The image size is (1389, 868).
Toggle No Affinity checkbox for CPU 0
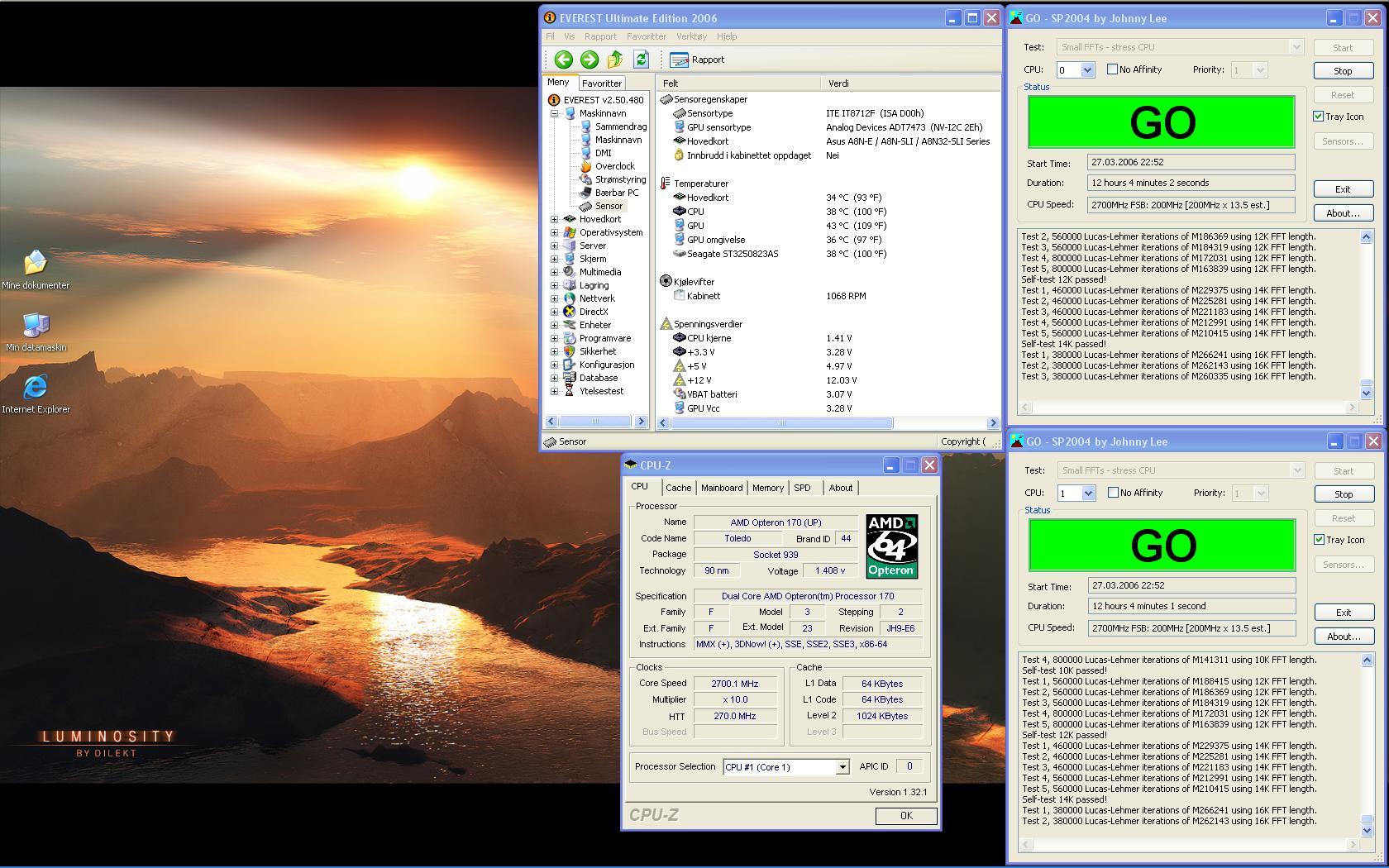coord(1112,69)
